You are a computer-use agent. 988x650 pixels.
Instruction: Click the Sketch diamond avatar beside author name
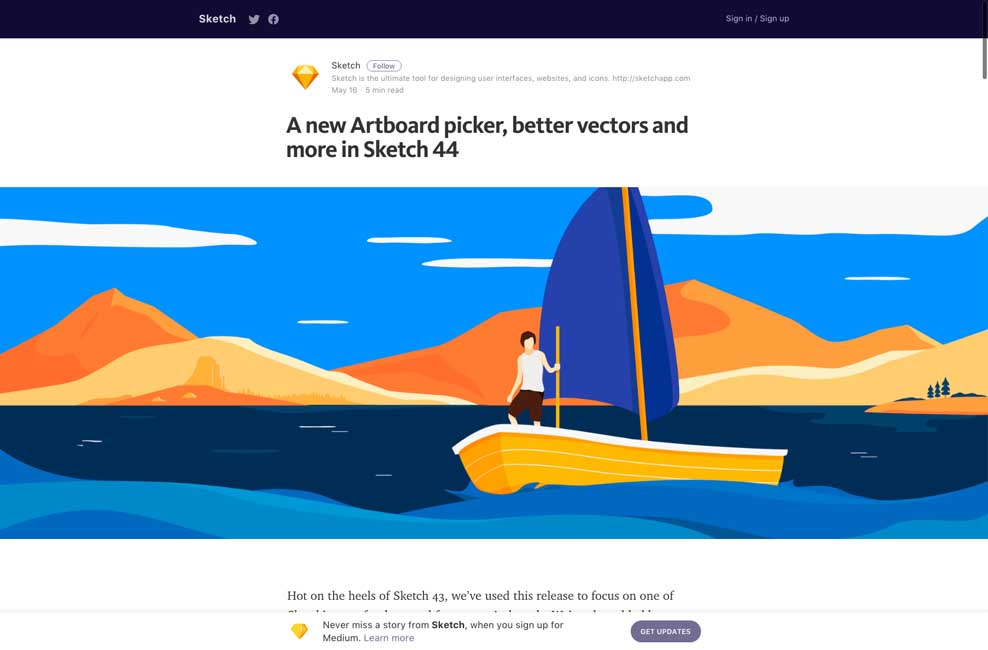[x=306, y=77]
